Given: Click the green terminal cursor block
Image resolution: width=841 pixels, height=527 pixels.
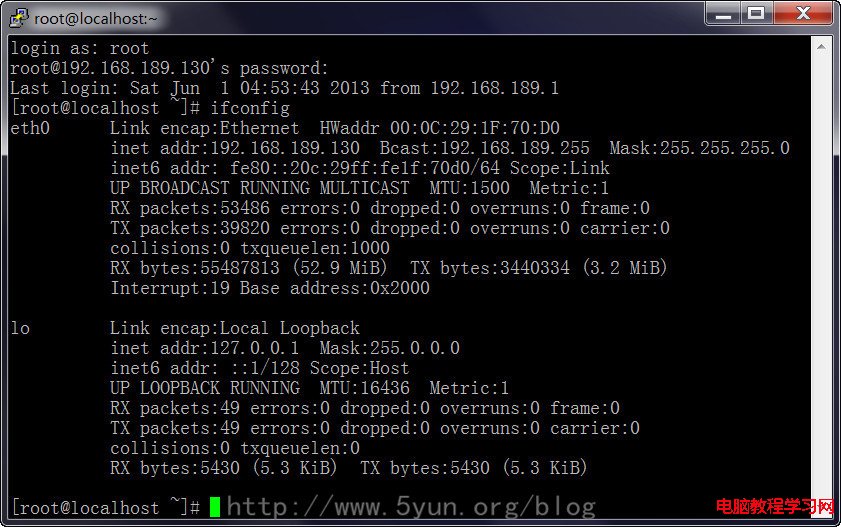Looking at the screenshot, I should click(215, 507).
